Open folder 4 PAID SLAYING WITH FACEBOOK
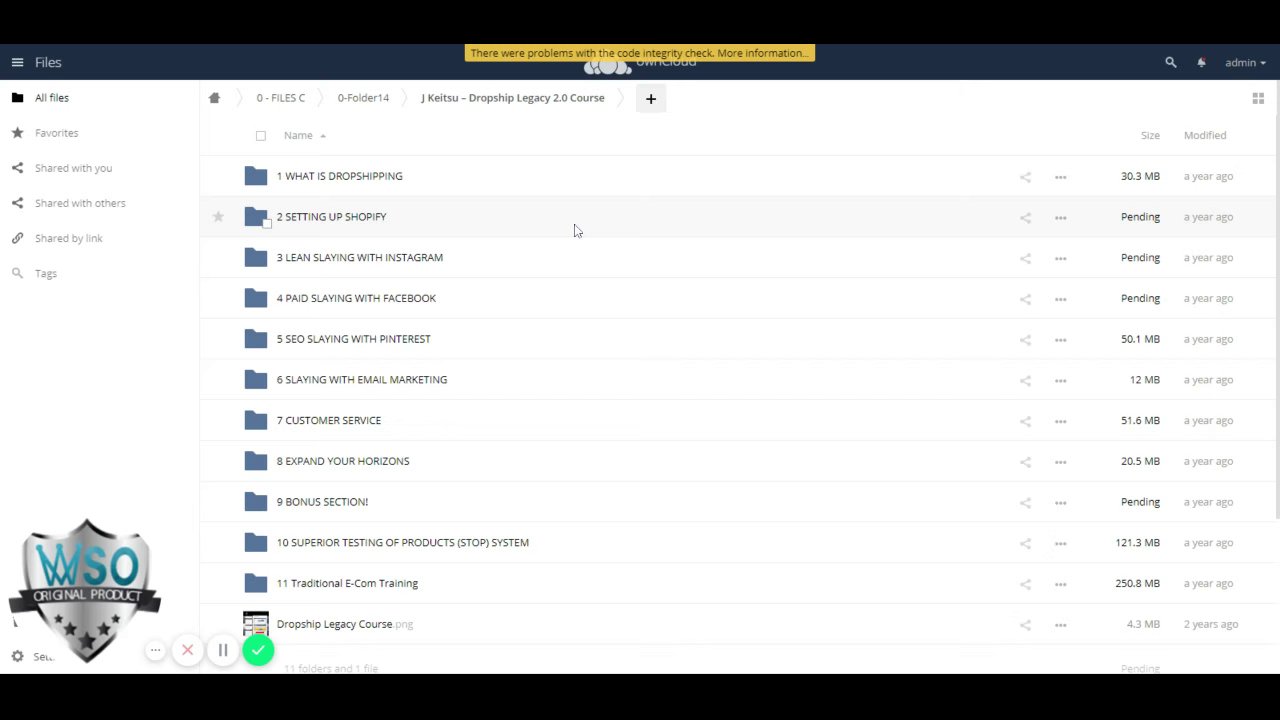1280x720 pixels. point(356,298)
